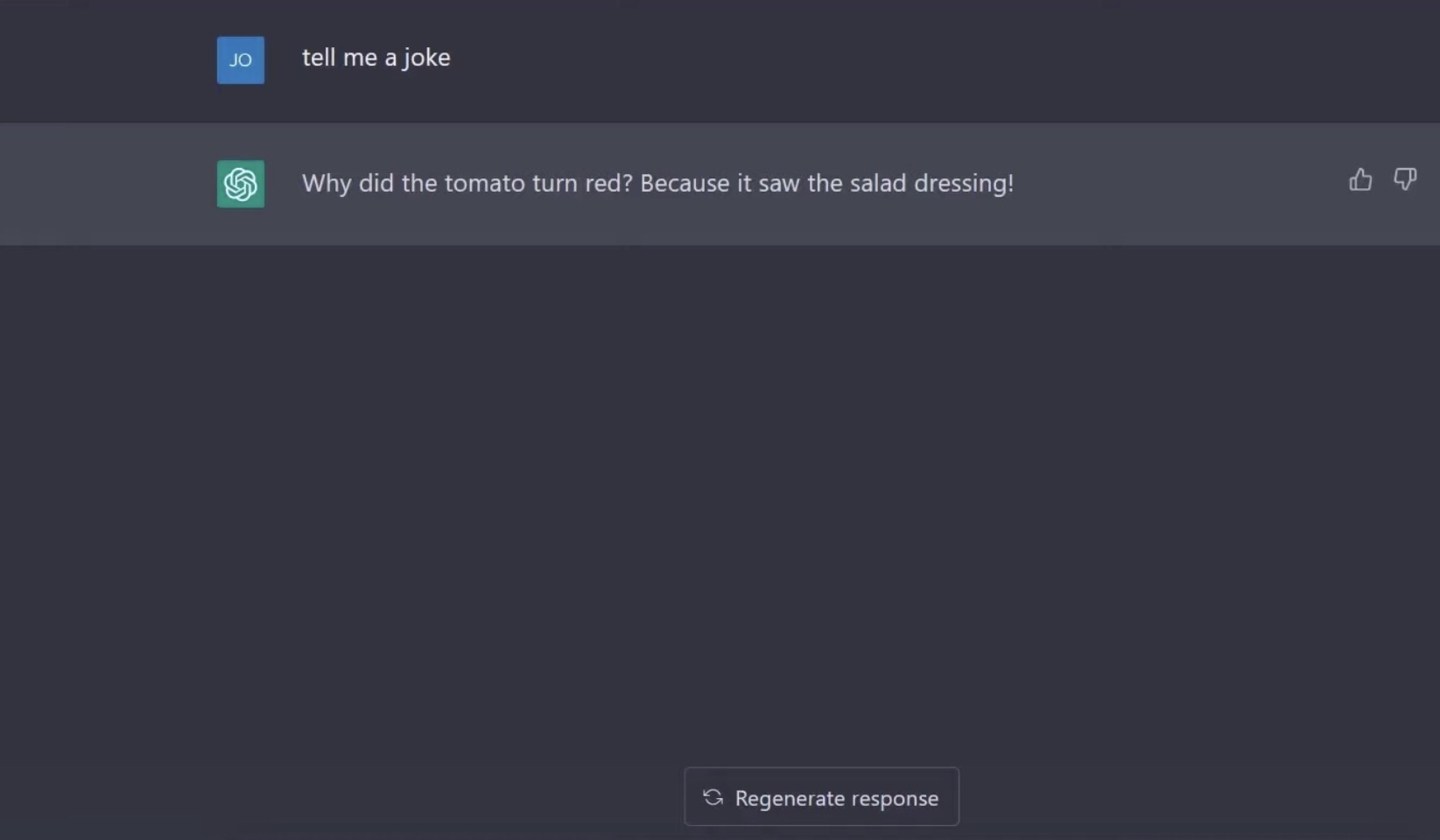Click the blue JO user avatar
The height and width of the screenshot is (840, 1440).
pos(241,60)
